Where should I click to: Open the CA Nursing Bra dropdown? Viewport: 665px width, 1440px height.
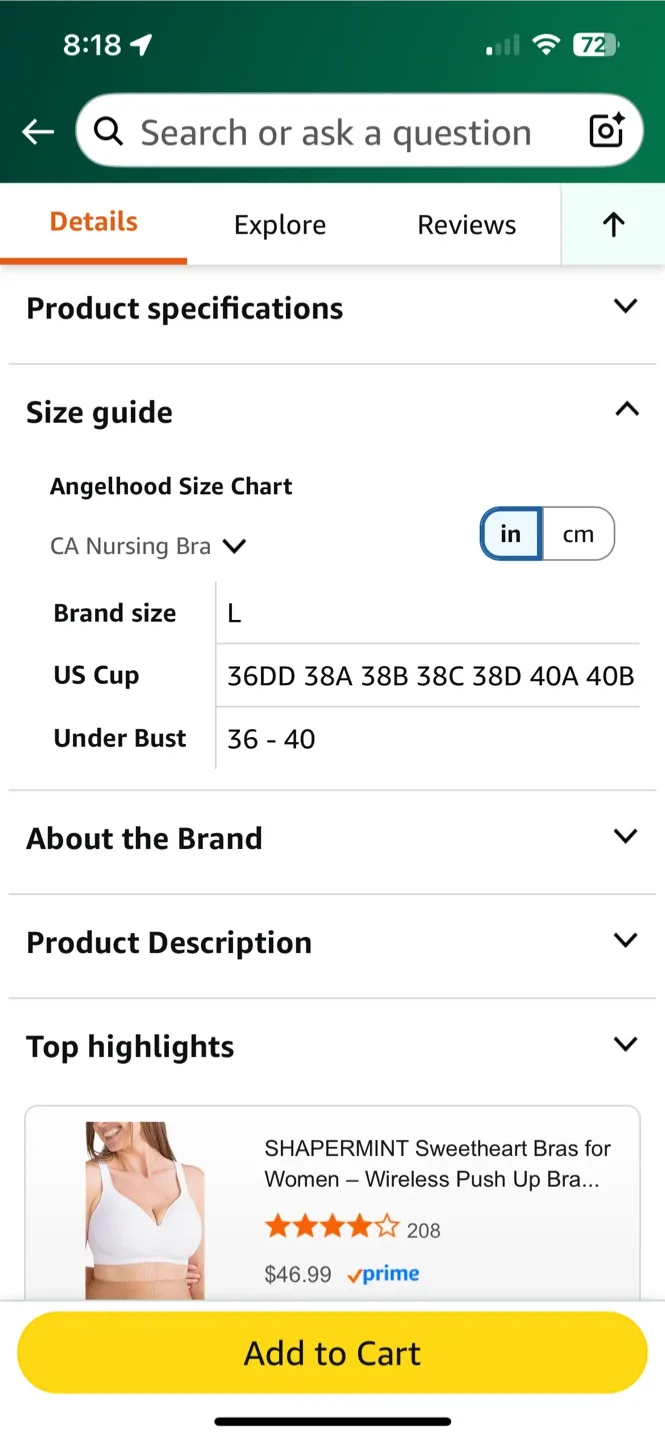click(x=150, y=546)
